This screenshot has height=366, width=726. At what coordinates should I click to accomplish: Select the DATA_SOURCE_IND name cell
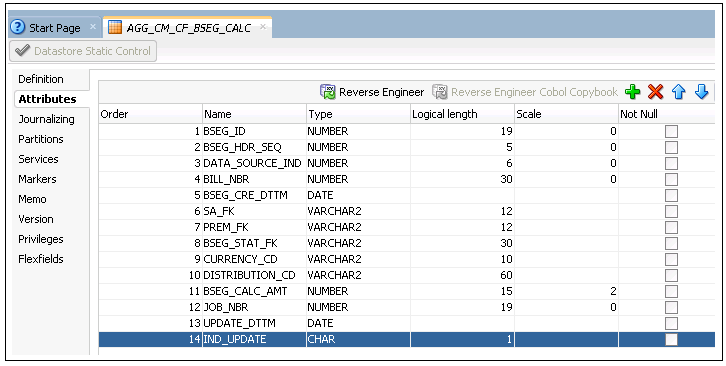click(x=254, y=164)
